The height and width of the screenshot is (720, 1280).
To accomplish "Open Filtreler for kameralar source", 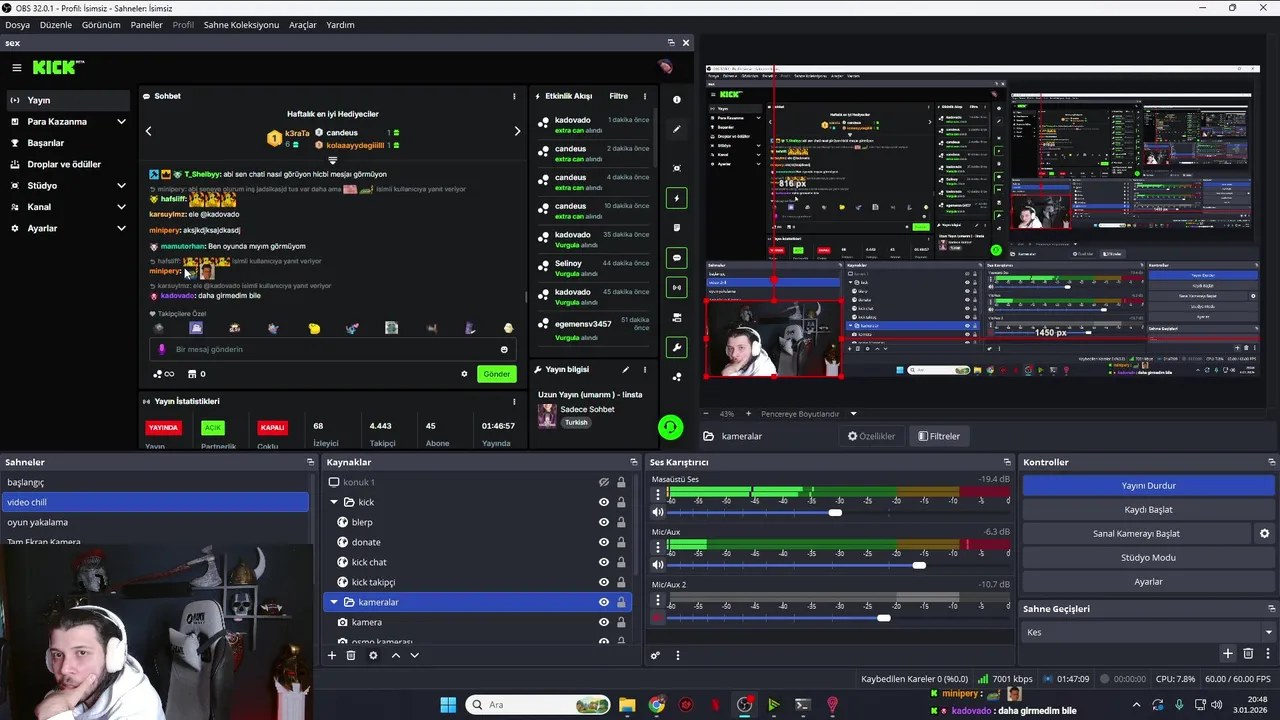I will tap(939, 436).
